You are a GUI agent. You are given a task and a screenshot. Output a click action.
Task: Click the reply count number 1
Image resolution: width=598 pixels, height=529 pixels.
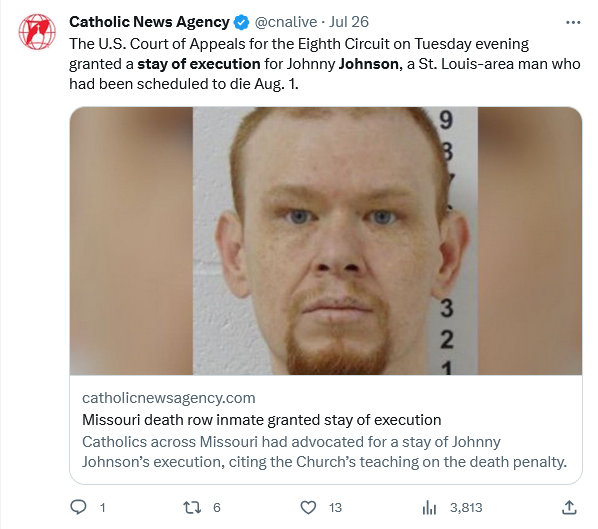pos(102,508)
